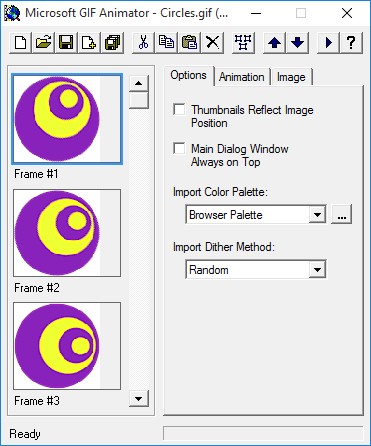371x446 pixels.
Task: Move the frame down with the down arrow
Action: tap(297, 43)
